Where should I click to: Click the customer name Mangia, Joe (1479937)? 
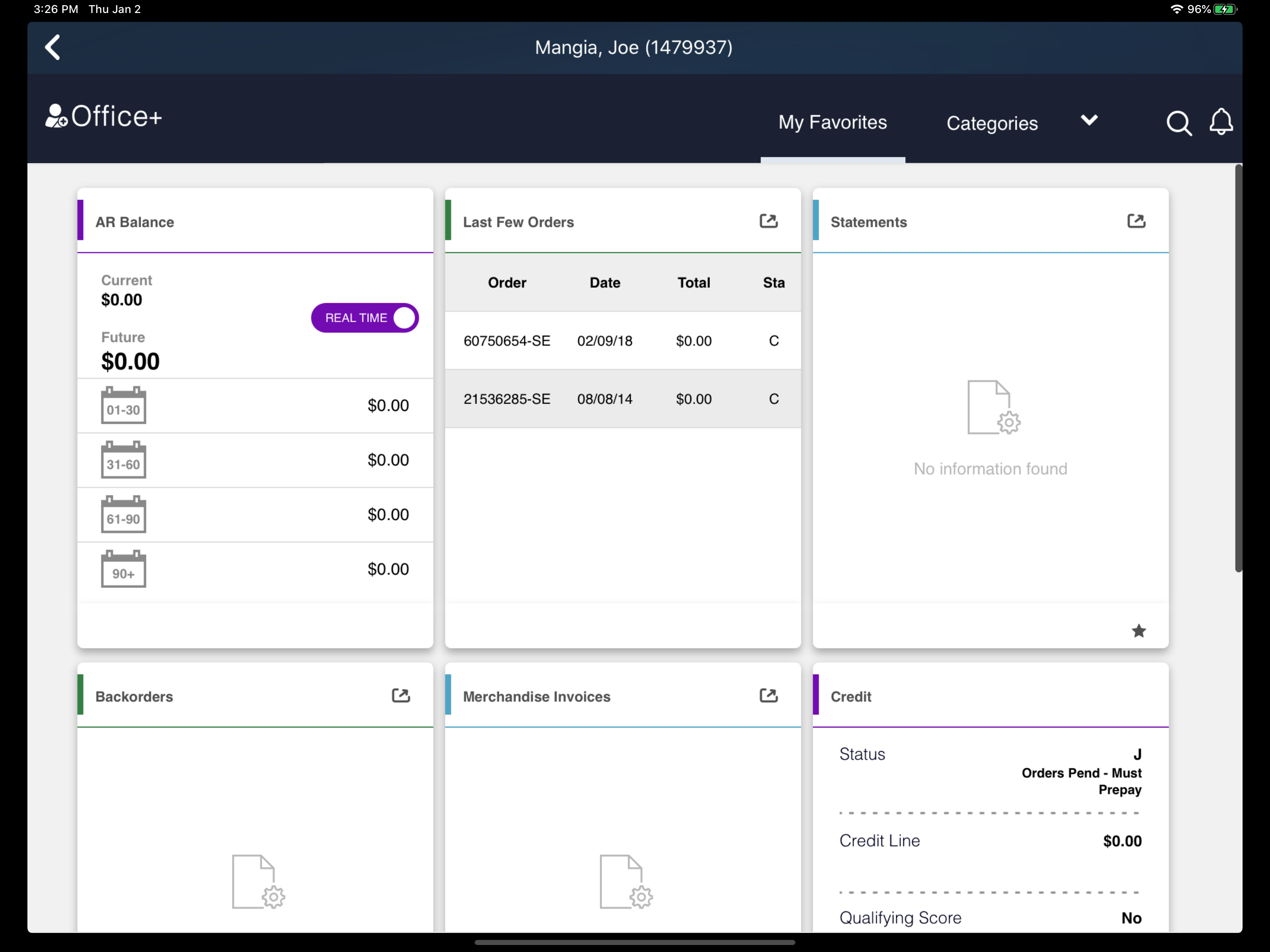pyautogui.click(x=633, y=47)
